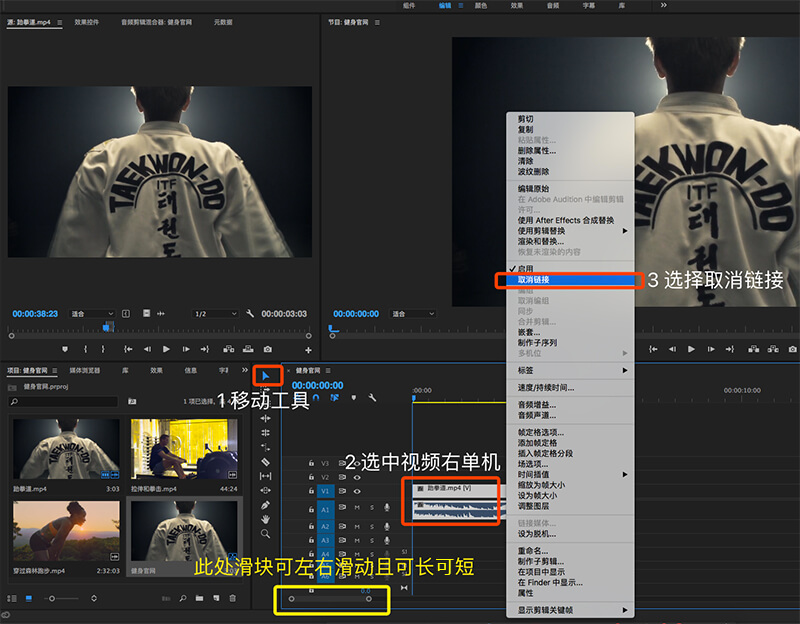The width and height of the screenshot is (800, 624).
Task: Open 显示剪辑关键帧 submenu
Action: (x=570, y=610)
